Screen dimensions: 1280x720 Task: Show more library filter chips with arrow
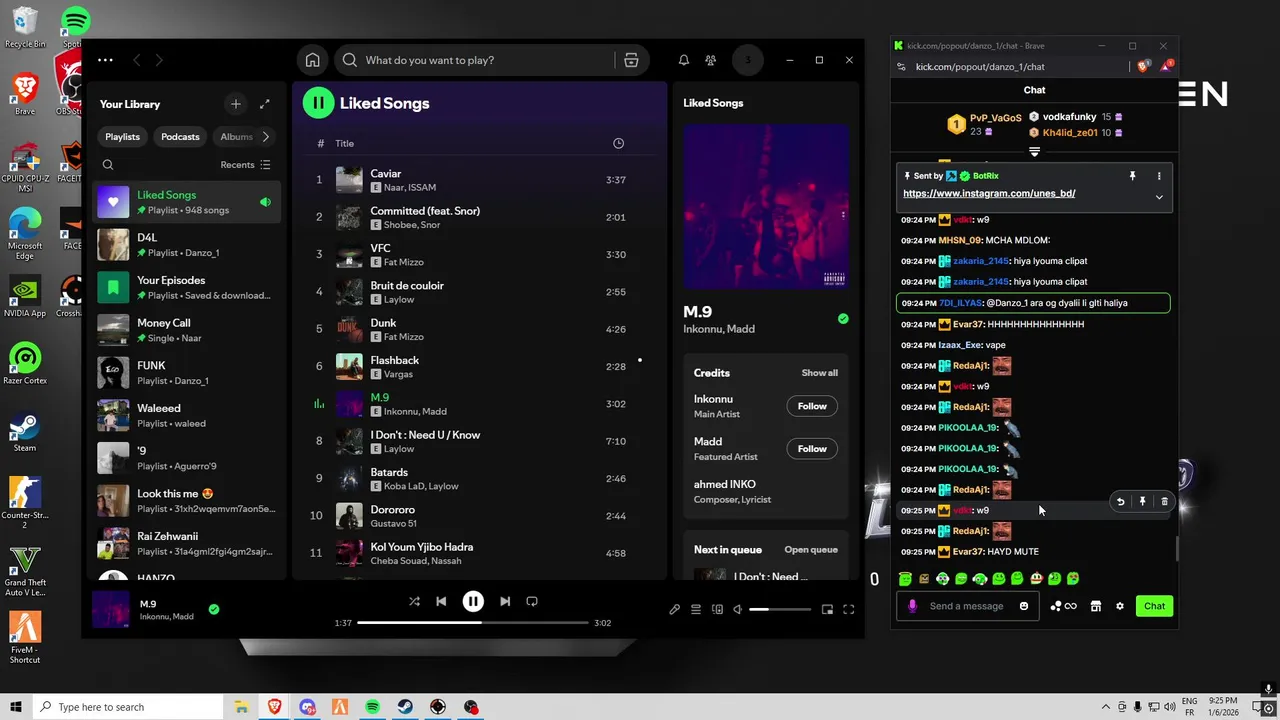pos(265,136)
